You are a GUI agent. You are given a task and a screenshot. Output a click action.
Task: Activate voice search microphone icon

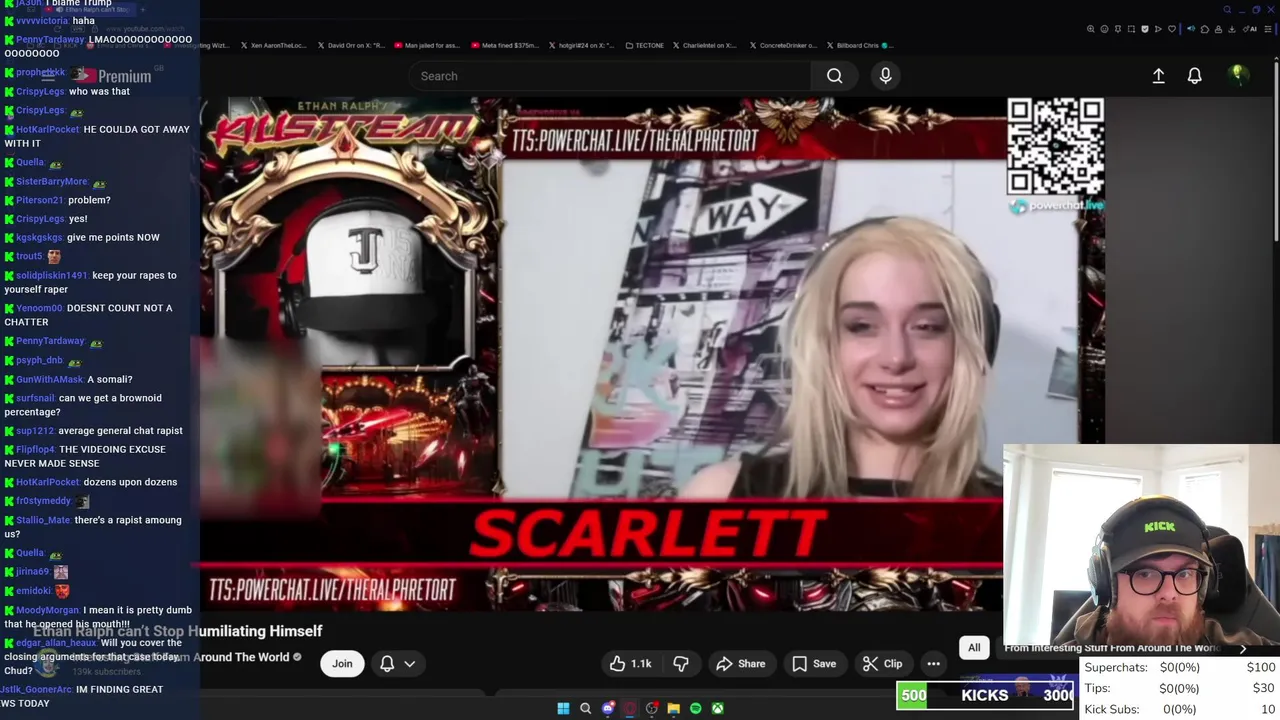click(885, 76)
